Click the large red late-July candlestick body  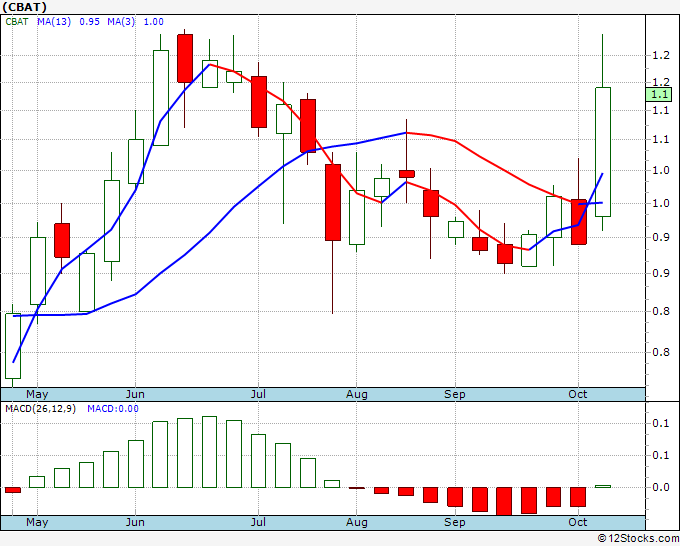point(333,202)
